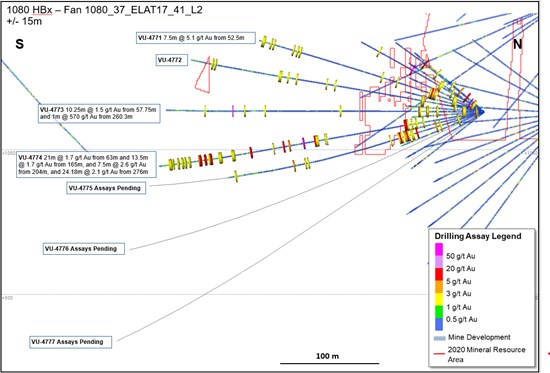The width and height of the screenshot is (550, 373).
Task: Click the magenta 50 g/t Au legend swatch
Action: 439,249
